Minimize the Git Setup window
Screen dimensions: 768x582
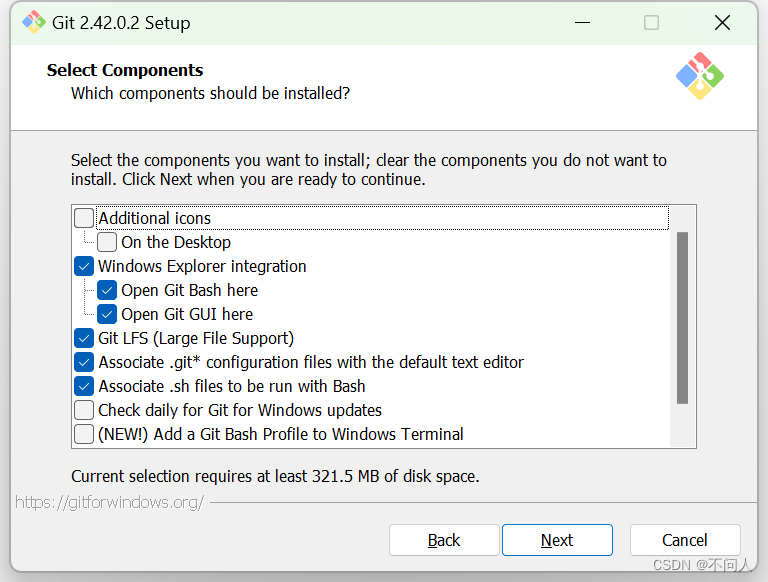pos(581,22)
